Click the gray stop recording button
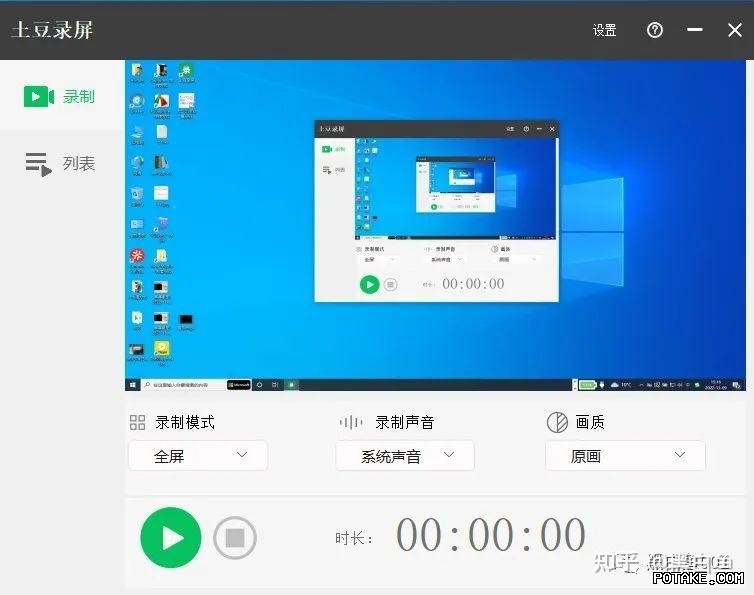 235,538
